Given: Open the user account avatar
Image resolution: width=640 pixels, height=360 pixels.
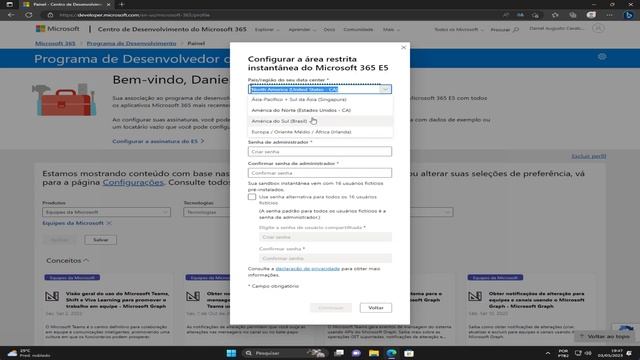Looking at the screenshot, I should coord(598,29).
